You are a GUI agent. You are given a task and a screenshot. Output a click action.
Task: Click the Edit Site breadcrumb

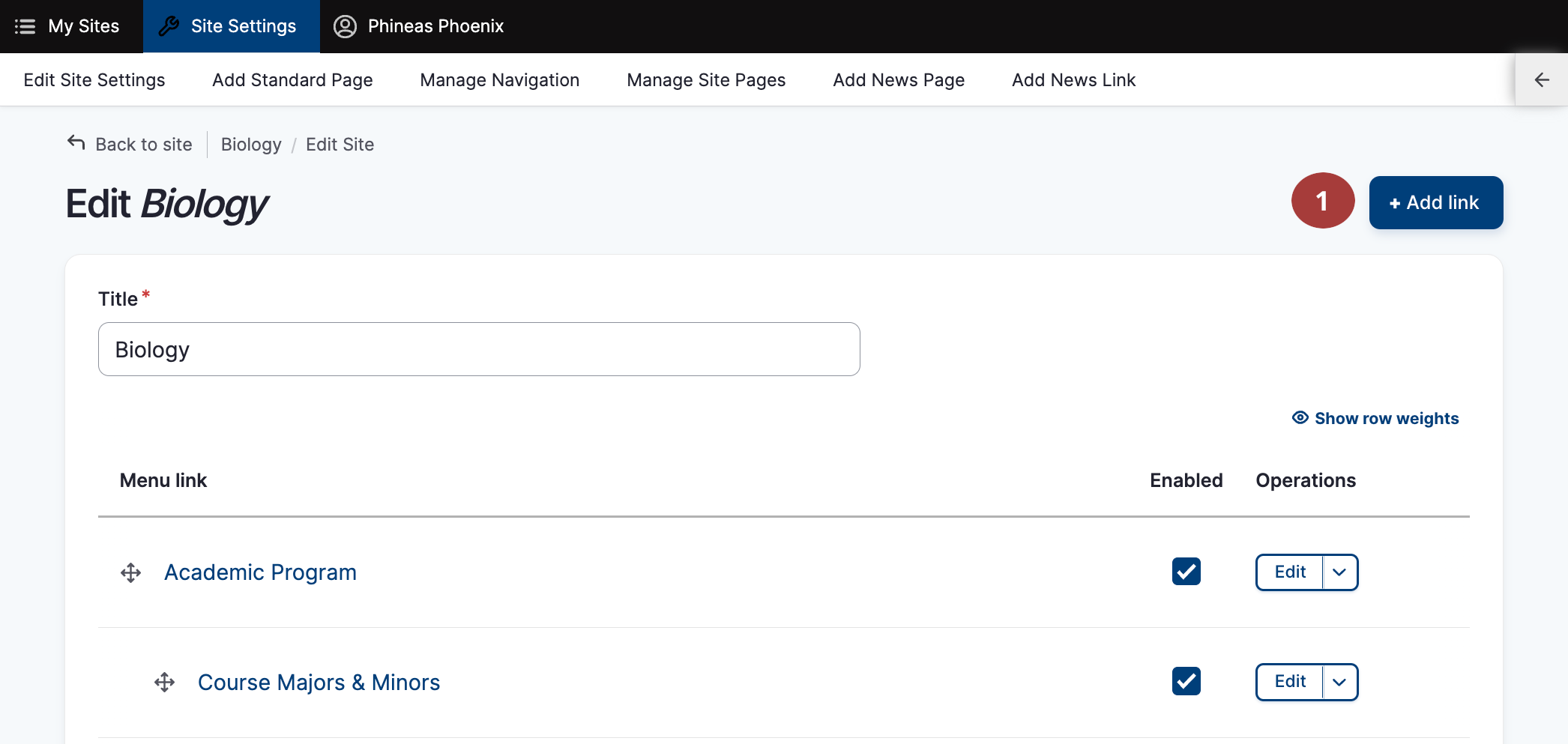tap(340, 145)
